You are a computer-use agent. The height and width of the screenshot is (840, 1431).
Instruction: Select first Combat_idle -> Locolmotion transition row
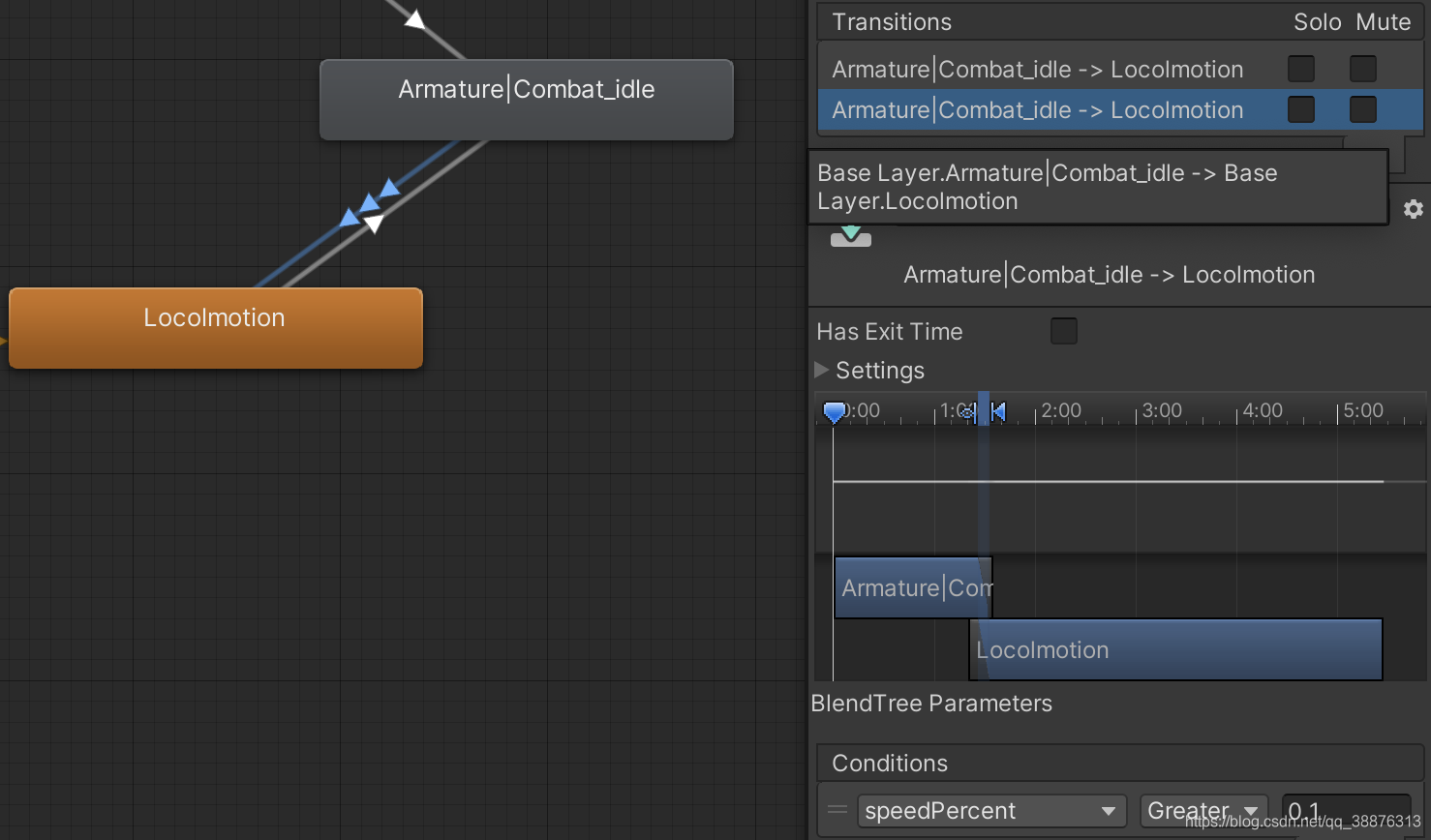coord(1120,70)
